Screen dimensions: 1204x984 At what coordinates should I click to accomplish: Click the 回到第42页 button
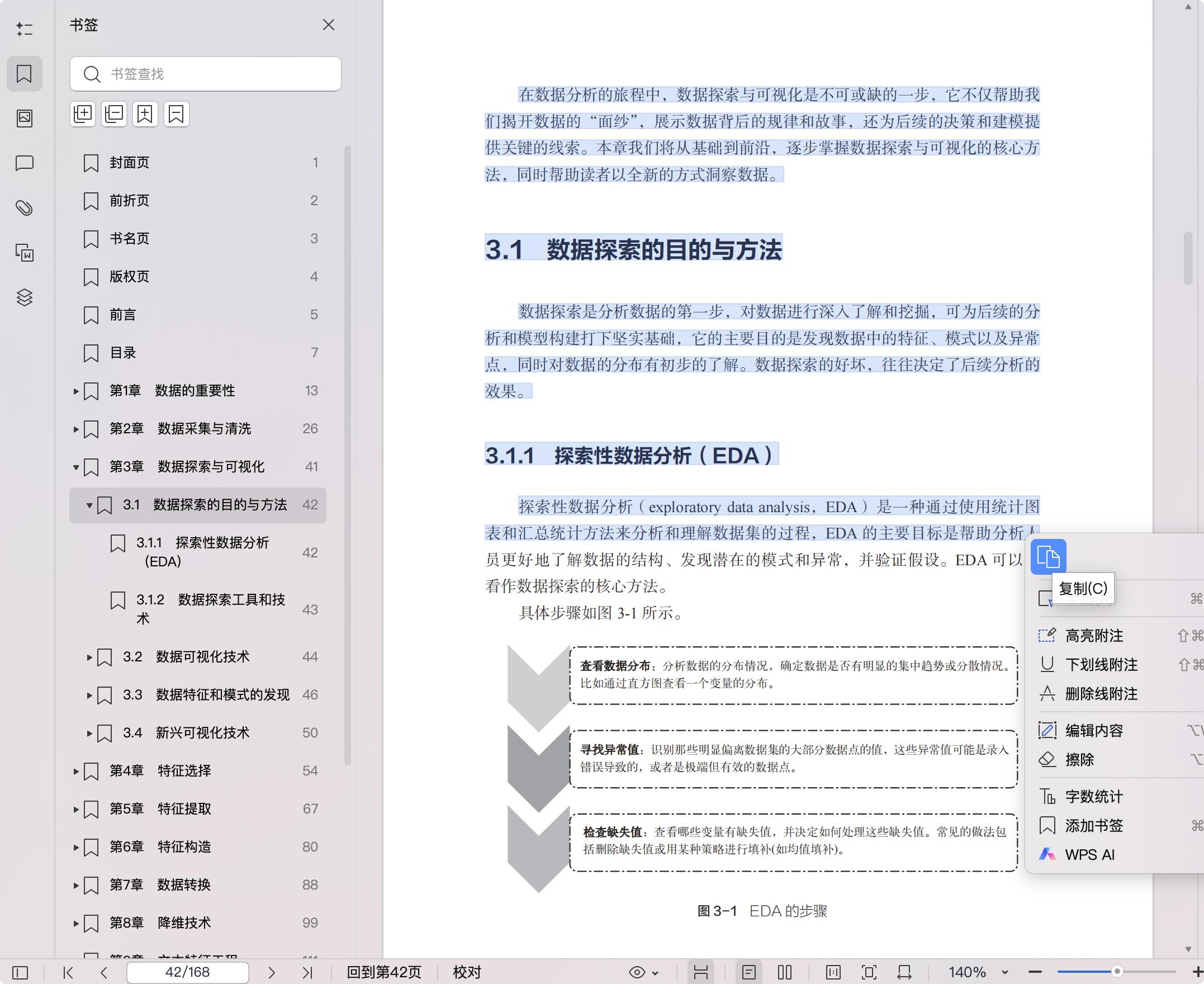point(384,973)
